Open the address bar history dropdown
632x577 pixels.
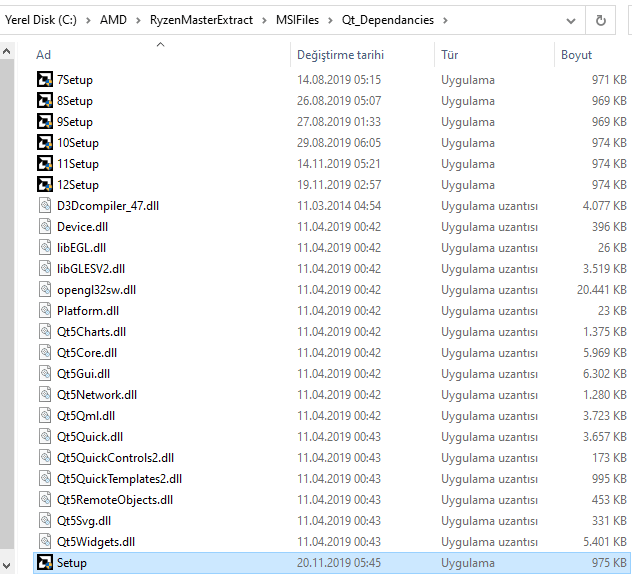tap(571, 21)
